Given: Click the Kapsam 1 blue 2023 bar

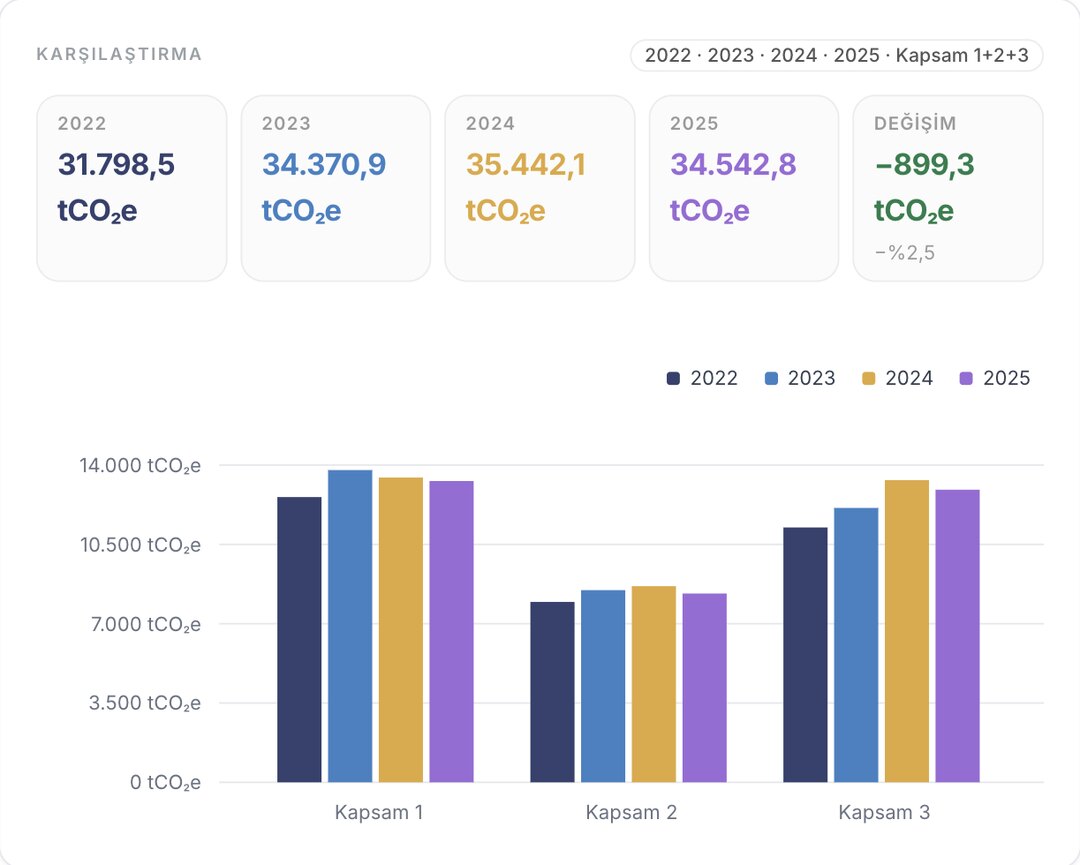Looking at the screenshot, I should [350, 626].
